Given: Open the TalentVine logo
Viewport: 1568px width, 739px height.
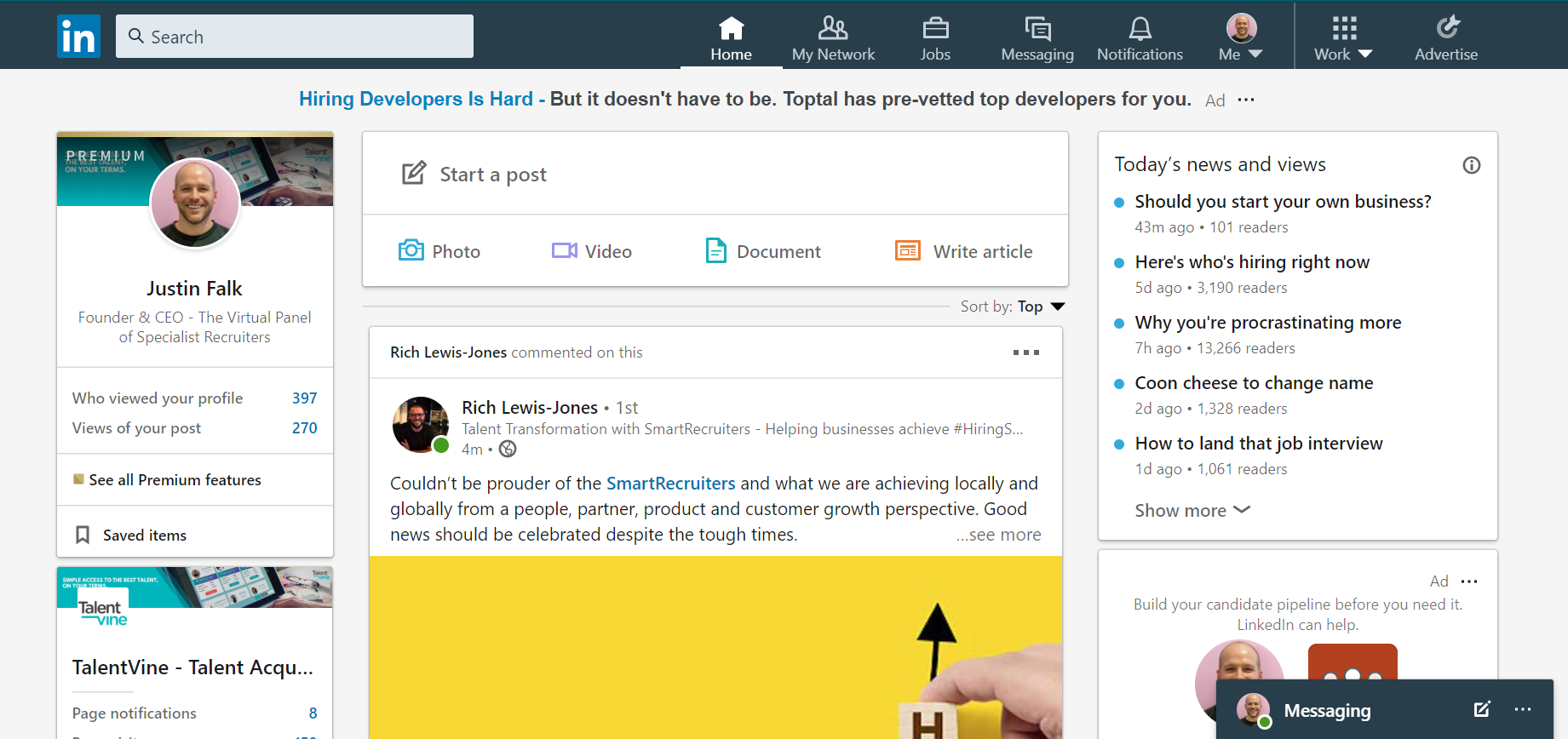Looking at the screenshot, I should click(103, 613).
